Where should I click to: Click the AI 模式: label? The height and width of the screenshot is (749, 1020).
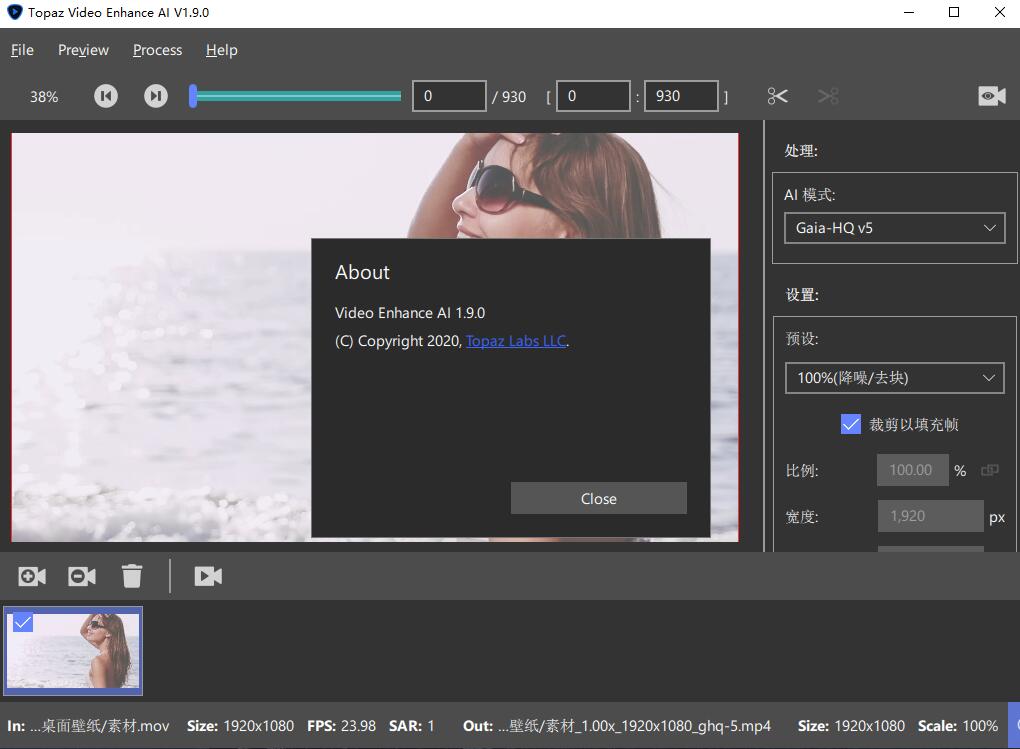(x=809, y=195)
